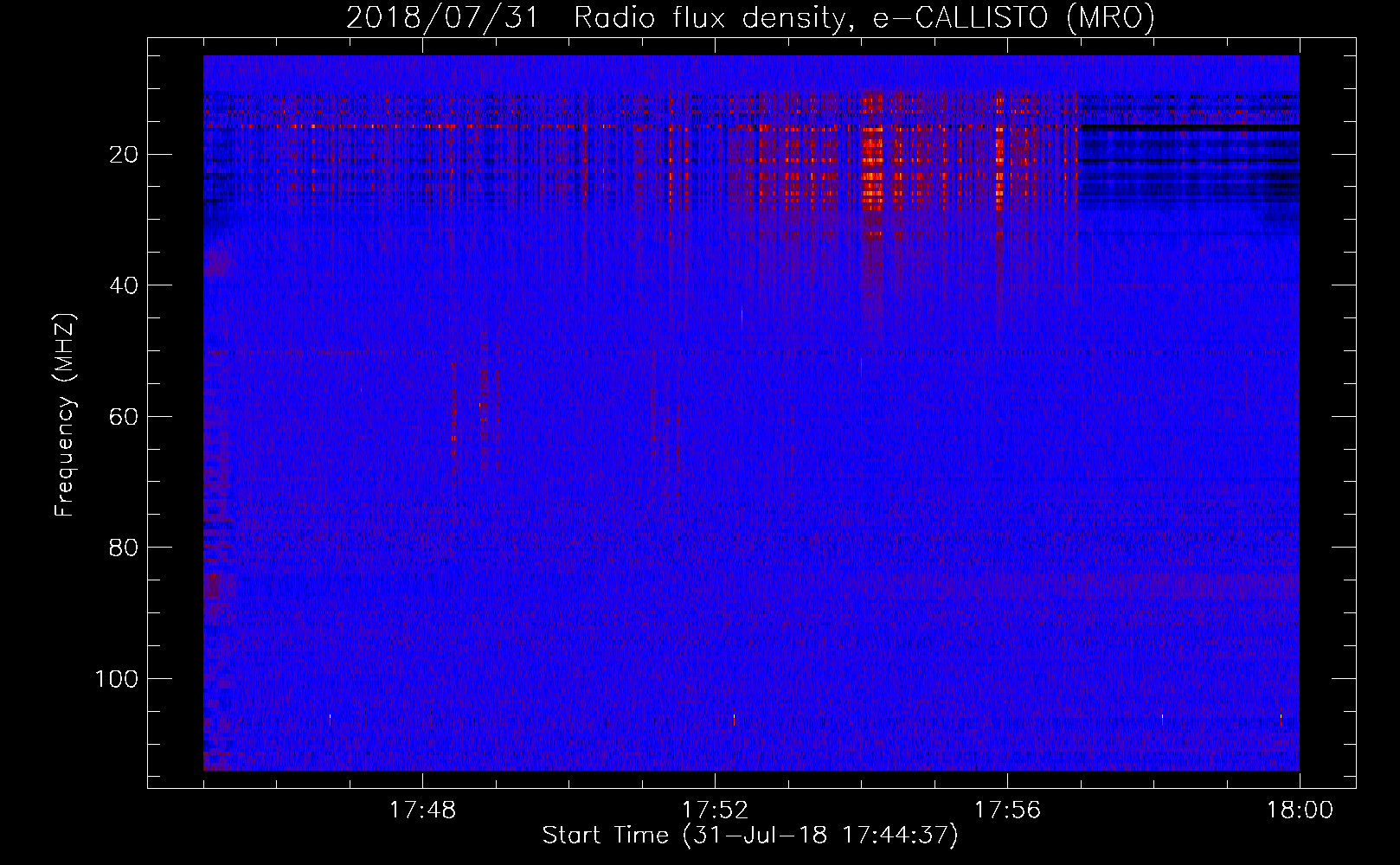This screenshot has height=865, width=1400.
Task: Click the 18:00 time tick label
Action: click(x=1300, y=811)
